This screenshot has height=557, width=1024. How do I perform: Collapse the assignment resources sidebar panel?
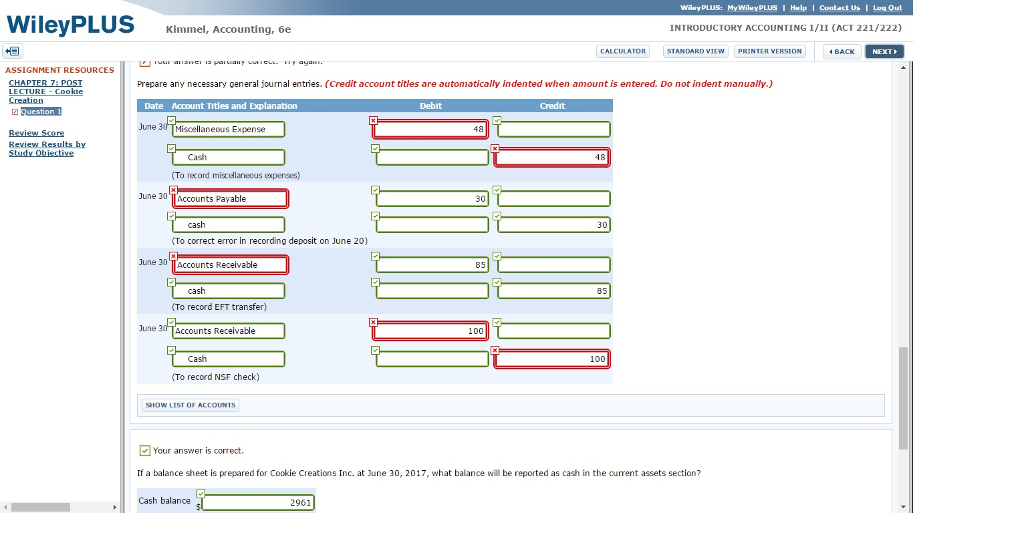point(13,51)
